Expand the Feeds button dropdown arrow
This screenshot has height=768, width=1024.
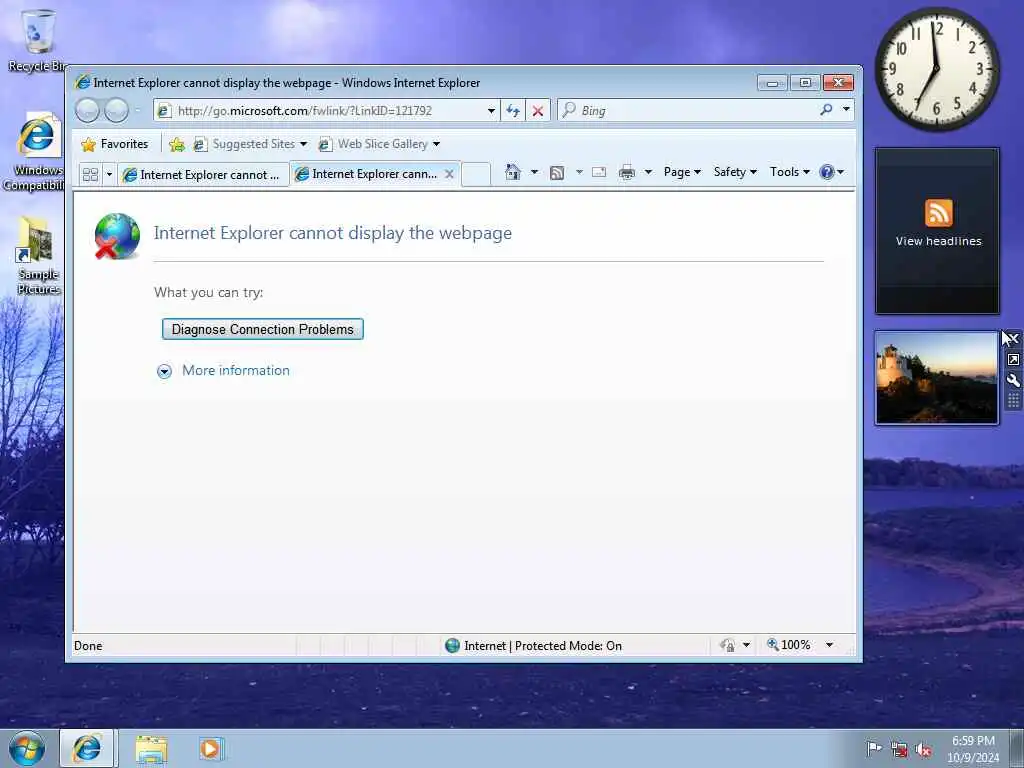point(579,172)
